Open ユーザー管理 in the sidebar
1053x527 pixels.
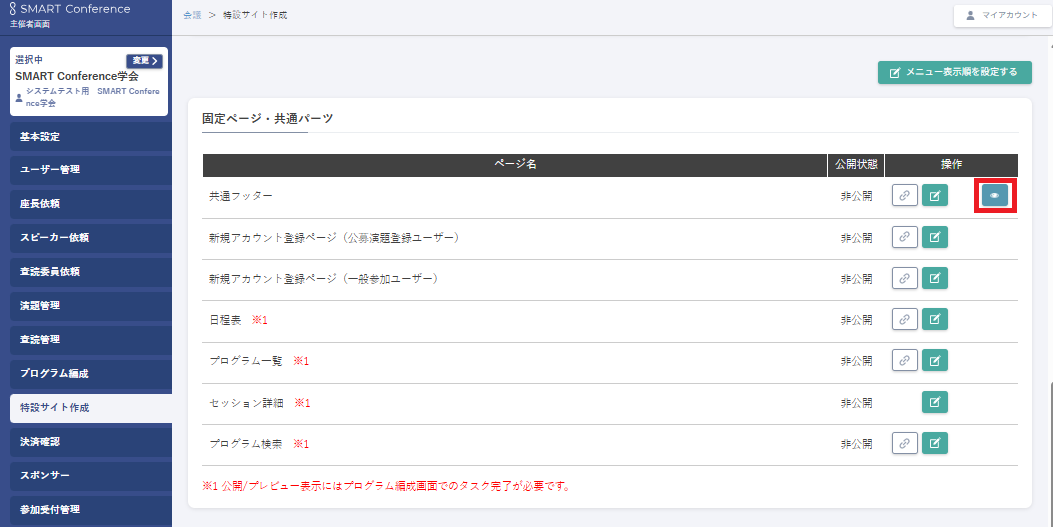[x=86, y=170]
